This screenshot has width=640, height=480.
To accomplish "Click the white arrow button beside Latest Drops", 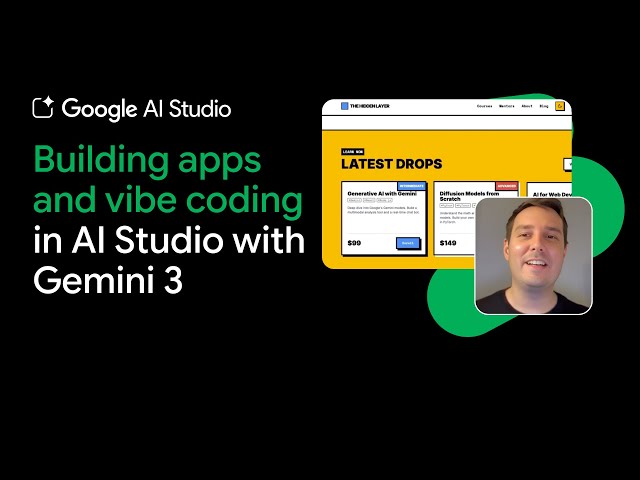I will click(x=568, y=164).
